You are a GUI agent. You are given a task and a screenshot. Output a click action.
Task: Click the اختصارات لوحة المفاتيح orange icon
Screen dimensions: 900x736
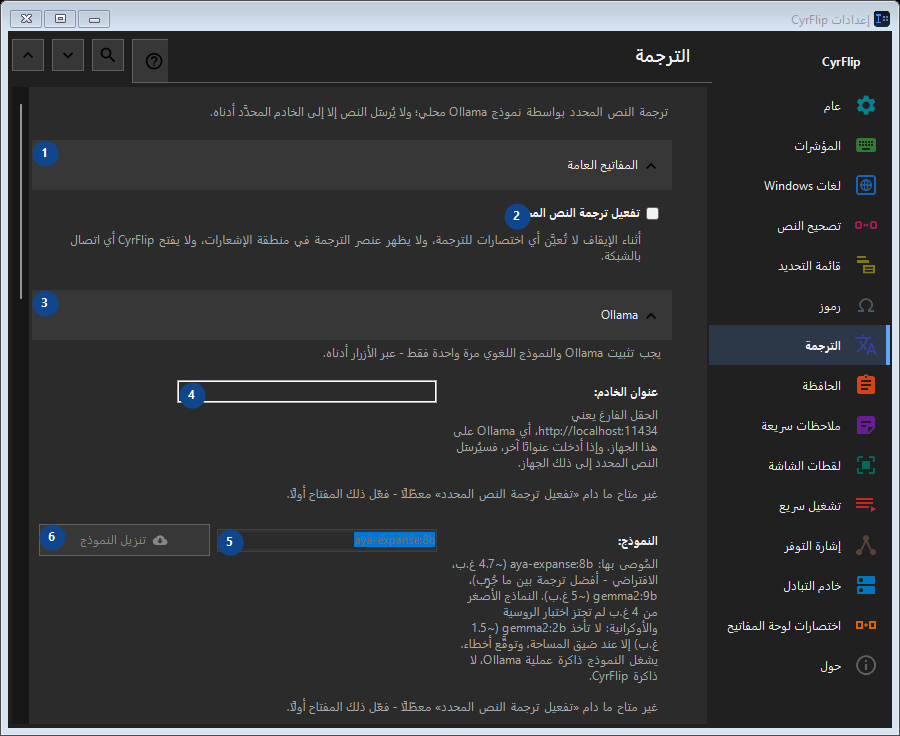pyautogui.click(x=866, y=625)
